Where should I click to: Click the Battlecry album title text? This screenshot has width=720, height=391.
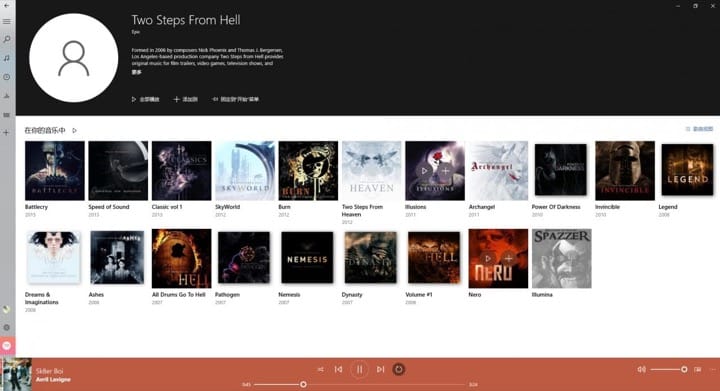click(x=36, y=207)
